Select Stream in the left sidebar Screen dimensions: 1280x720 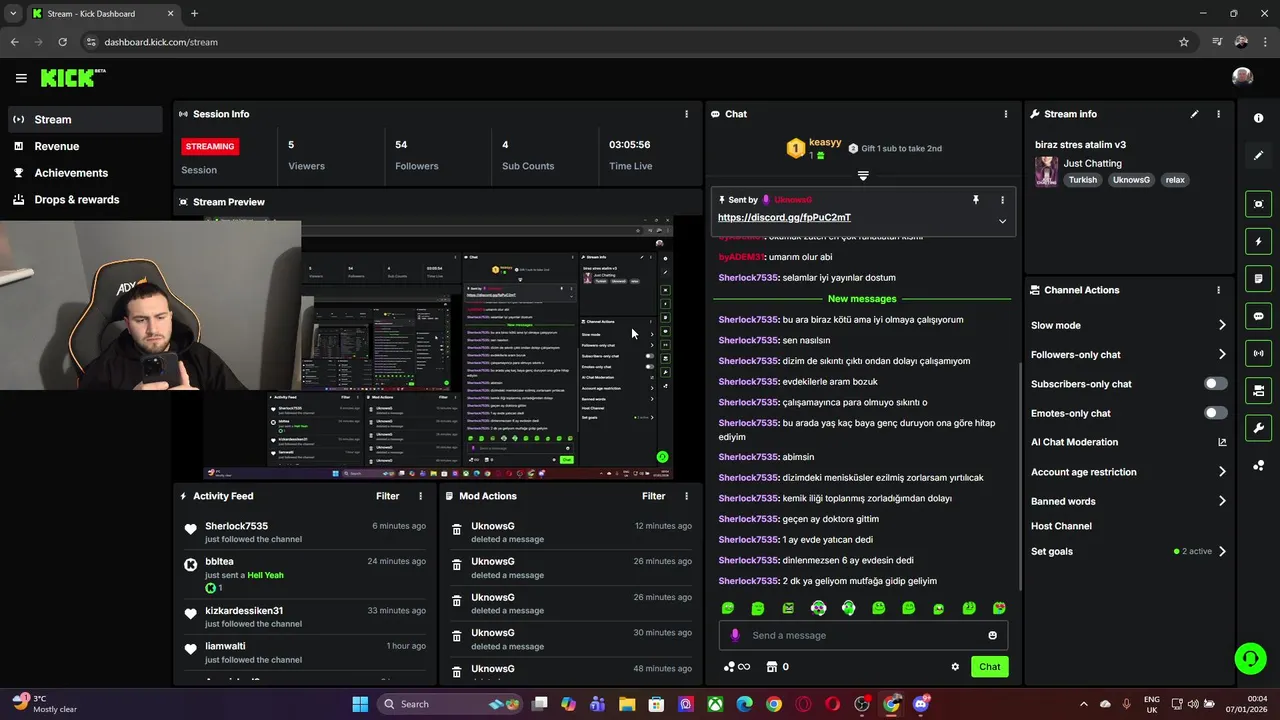(85, 119)
